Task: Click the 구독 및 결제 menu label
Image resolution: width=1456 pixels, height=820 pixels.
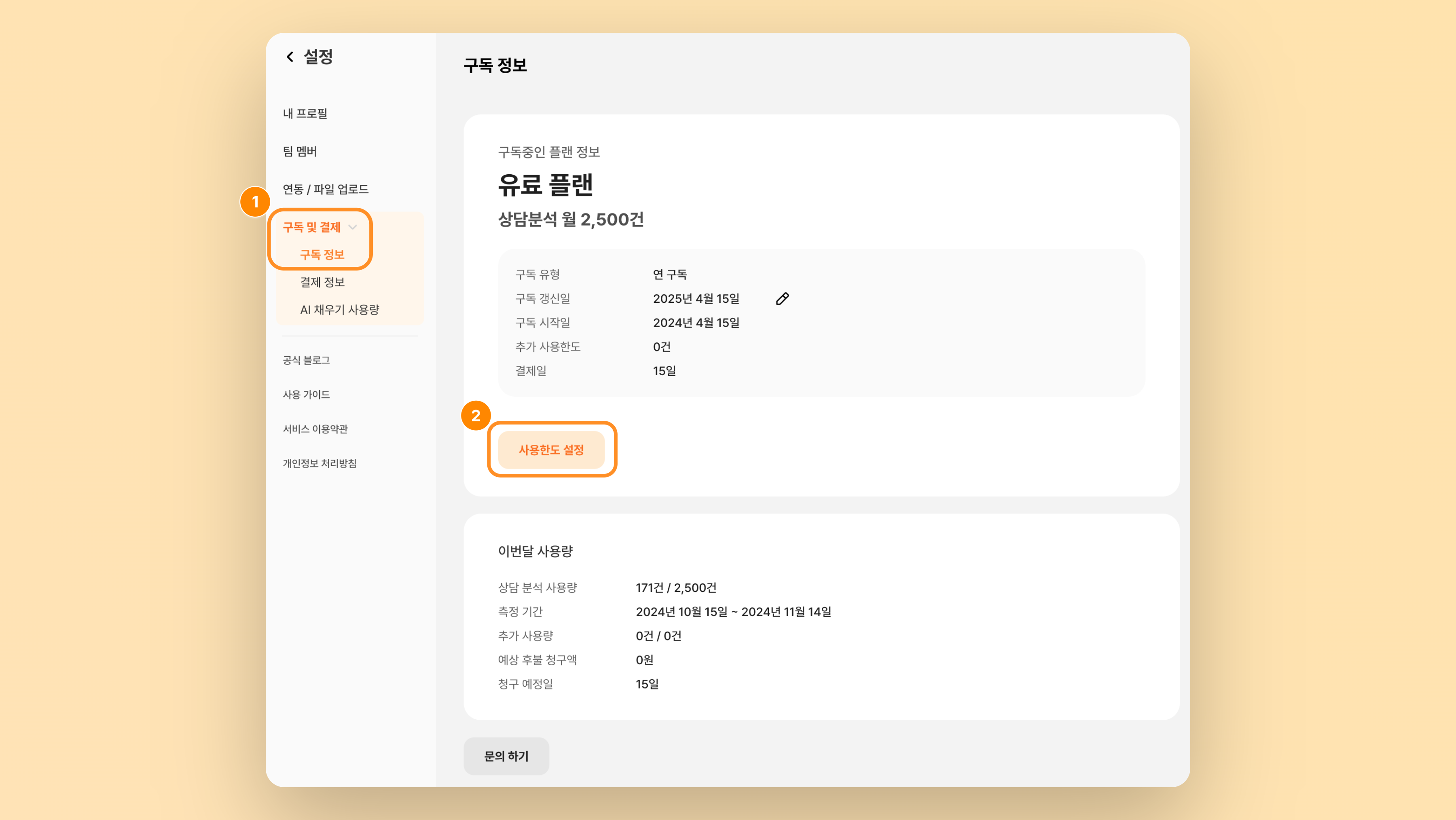Action: coord(311,227)
